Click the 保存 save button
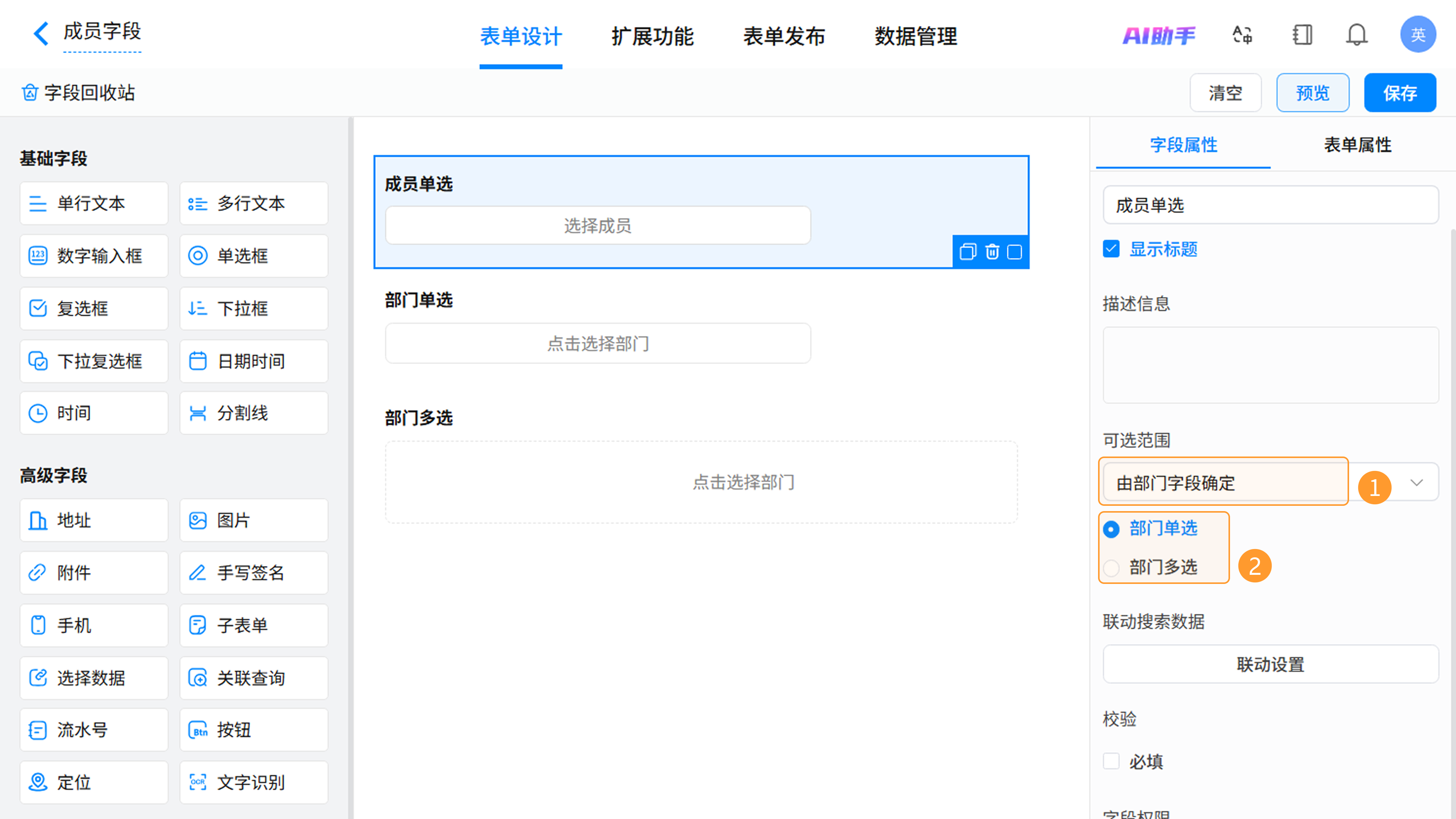The height and width of the screenshot is (819, 1456). [1400, 93]
